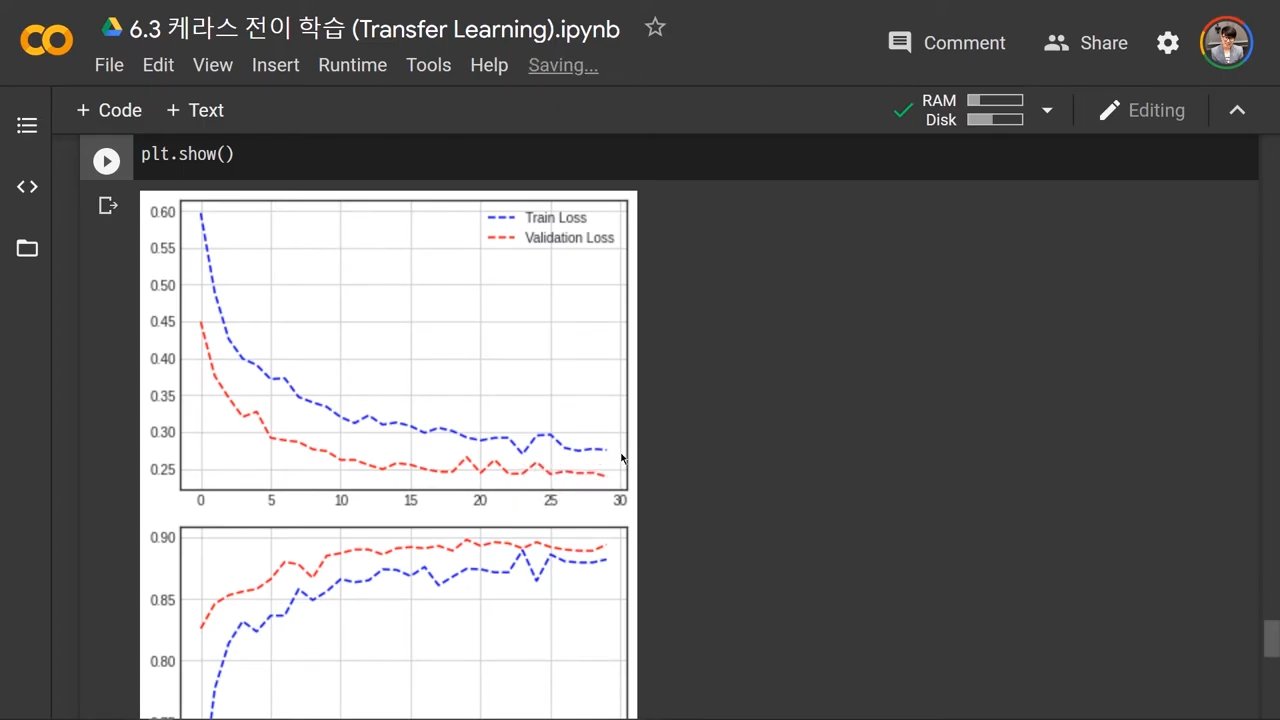
Task: Open the Tools menu
Action: (428, 65)
